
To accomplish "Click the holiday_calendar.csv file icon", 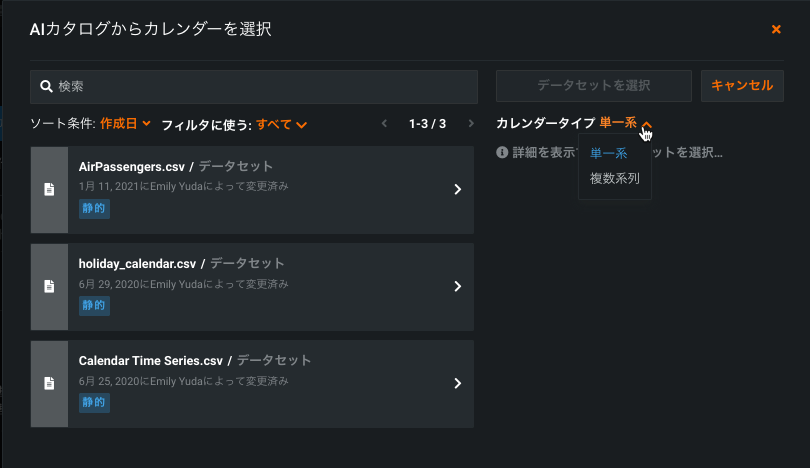I will tap(49, 286).
